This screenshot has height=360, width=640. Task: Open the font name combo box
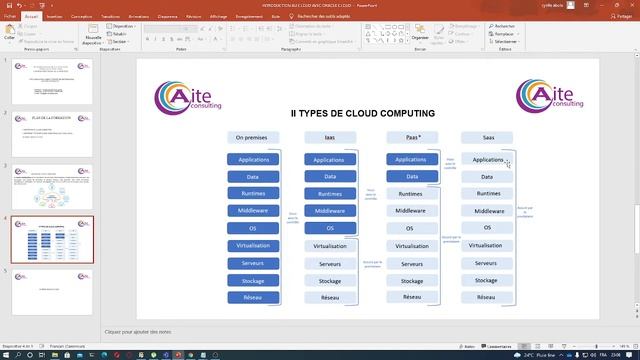(163, 29)
